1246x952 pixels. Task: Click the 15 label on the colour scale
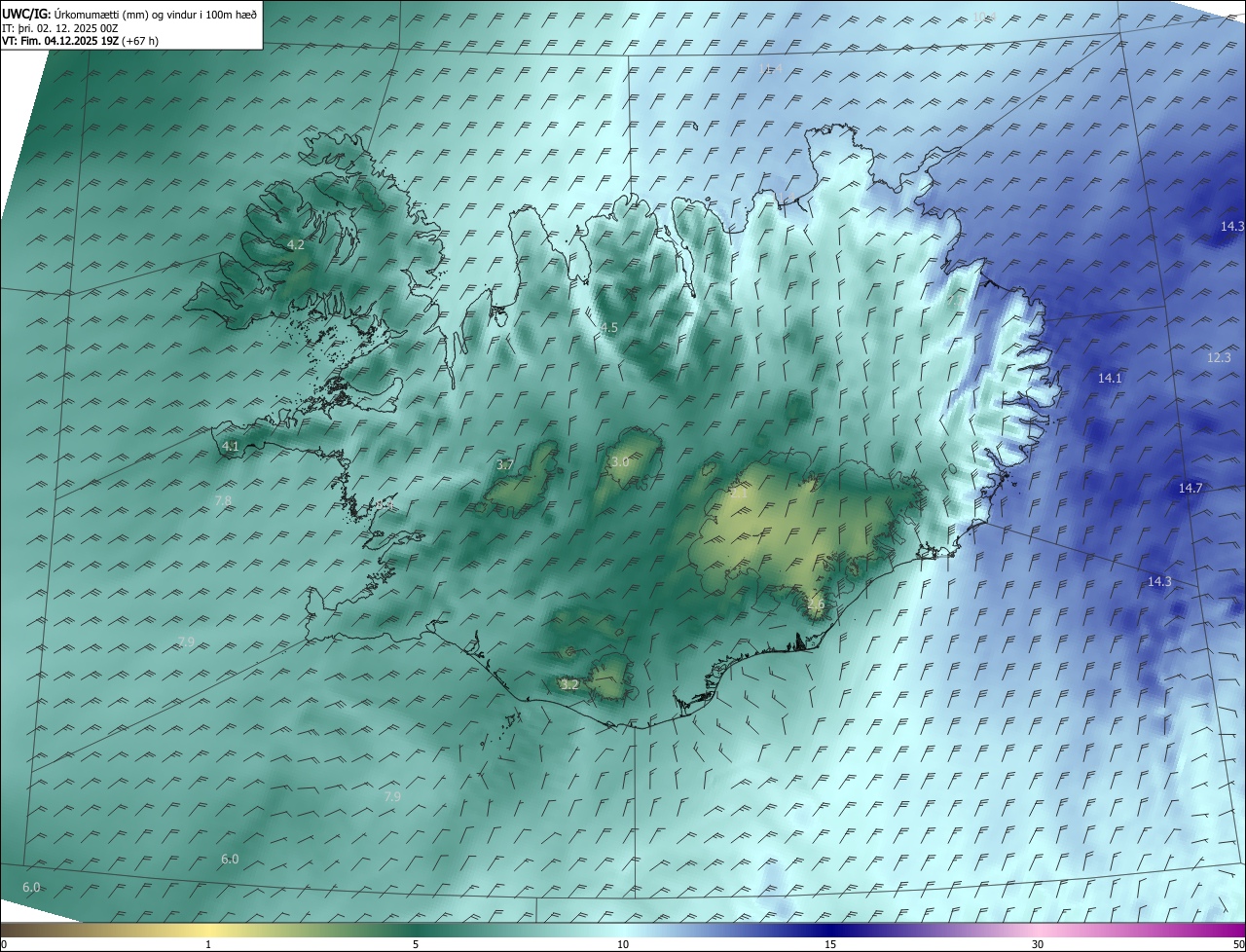point(830,944)
